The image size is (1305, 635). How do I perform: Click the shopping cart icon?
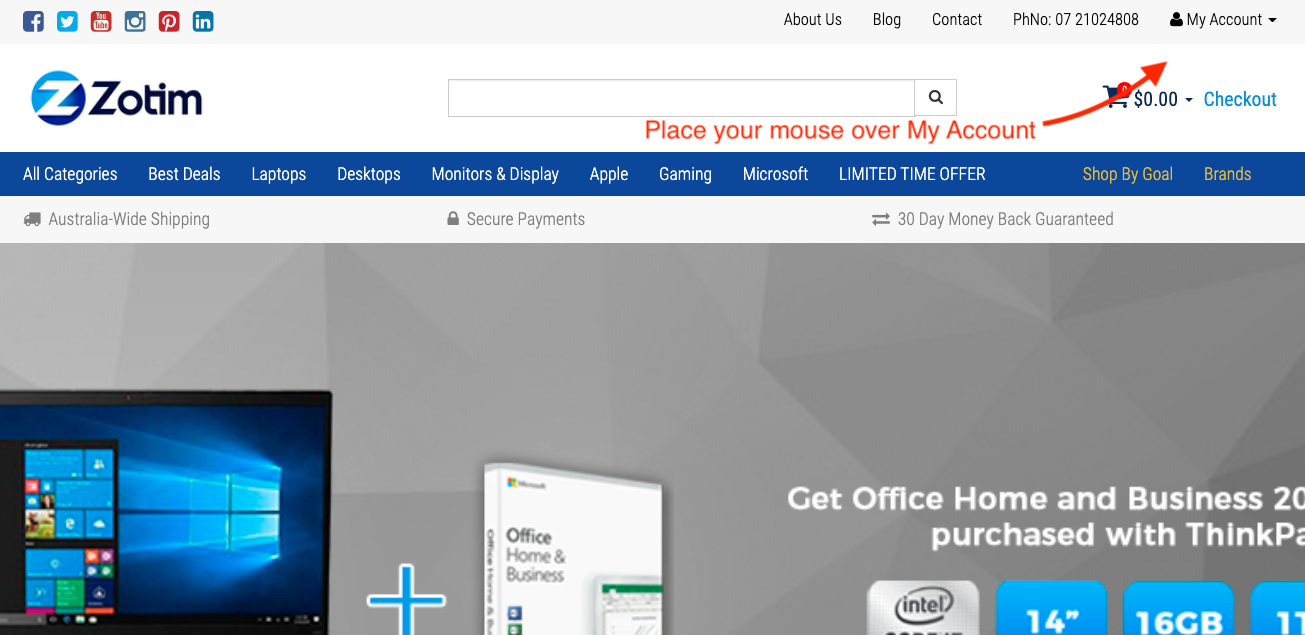[1116, 96]
